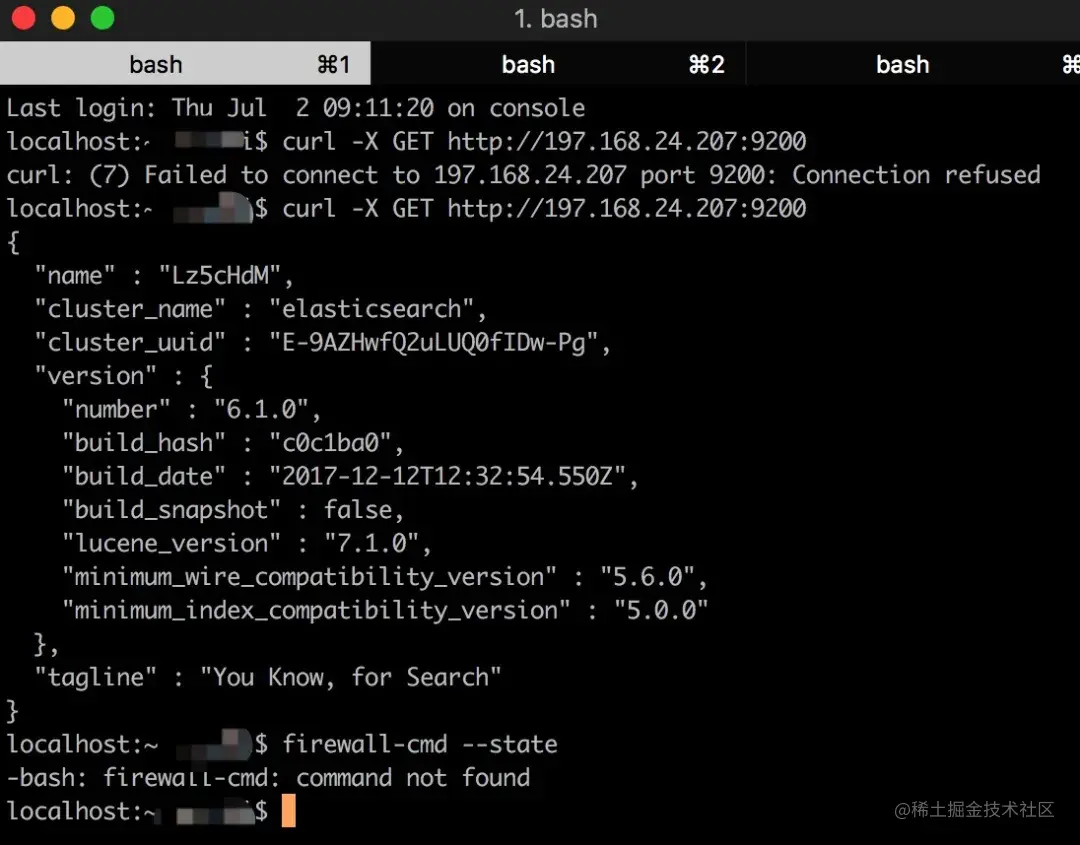Image resolution: width=1080 pixels, height=845 pixels.
Task: Switch to the second bash tab
Action: 528,63
